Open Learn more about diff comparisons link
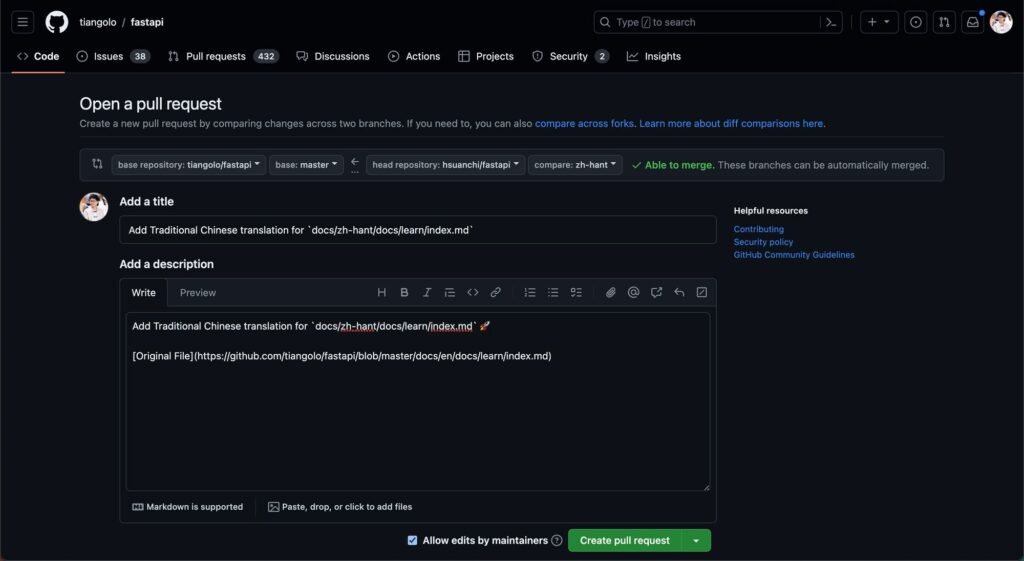1024x561 pixels. click(x=731, y=123)
